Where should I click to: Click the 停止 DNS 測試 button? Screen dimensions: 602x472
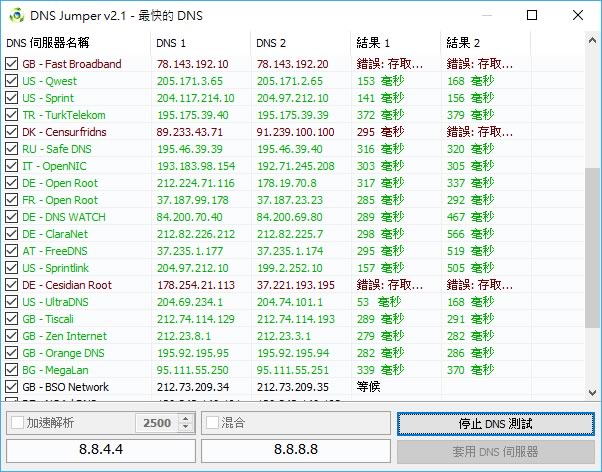click(496, 424)
